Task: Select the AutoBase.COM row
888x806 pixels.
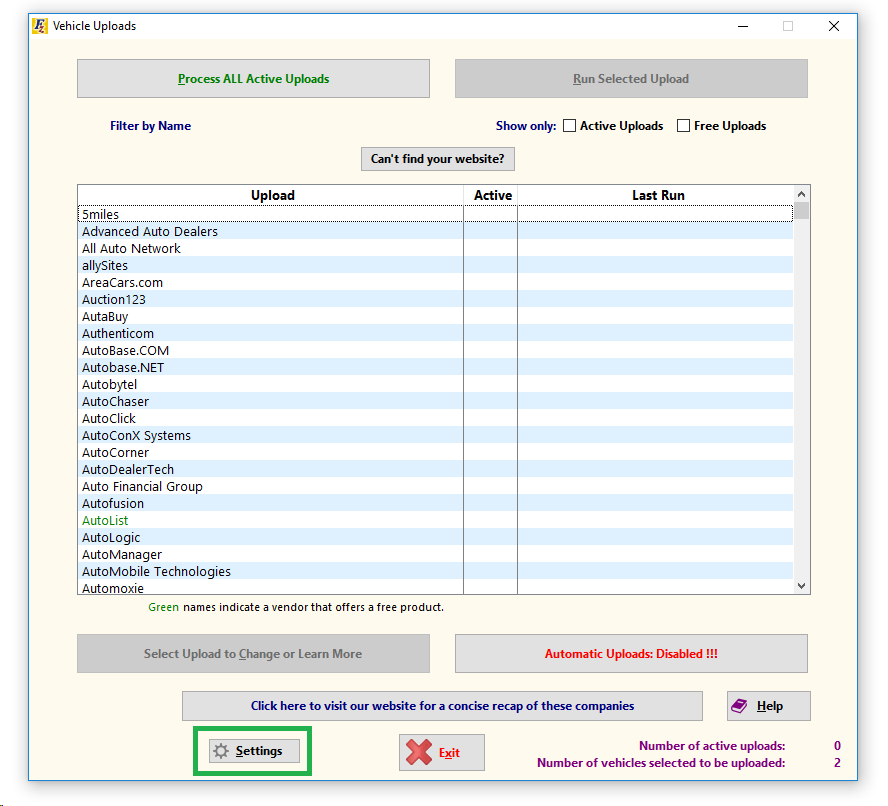Action: (x=436, y=350)
